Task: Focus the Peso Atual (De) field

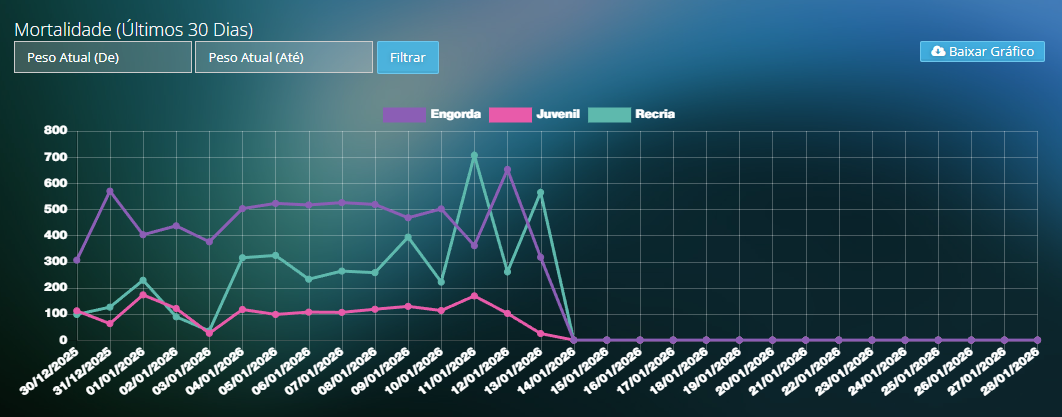Action: click(103, 57)
